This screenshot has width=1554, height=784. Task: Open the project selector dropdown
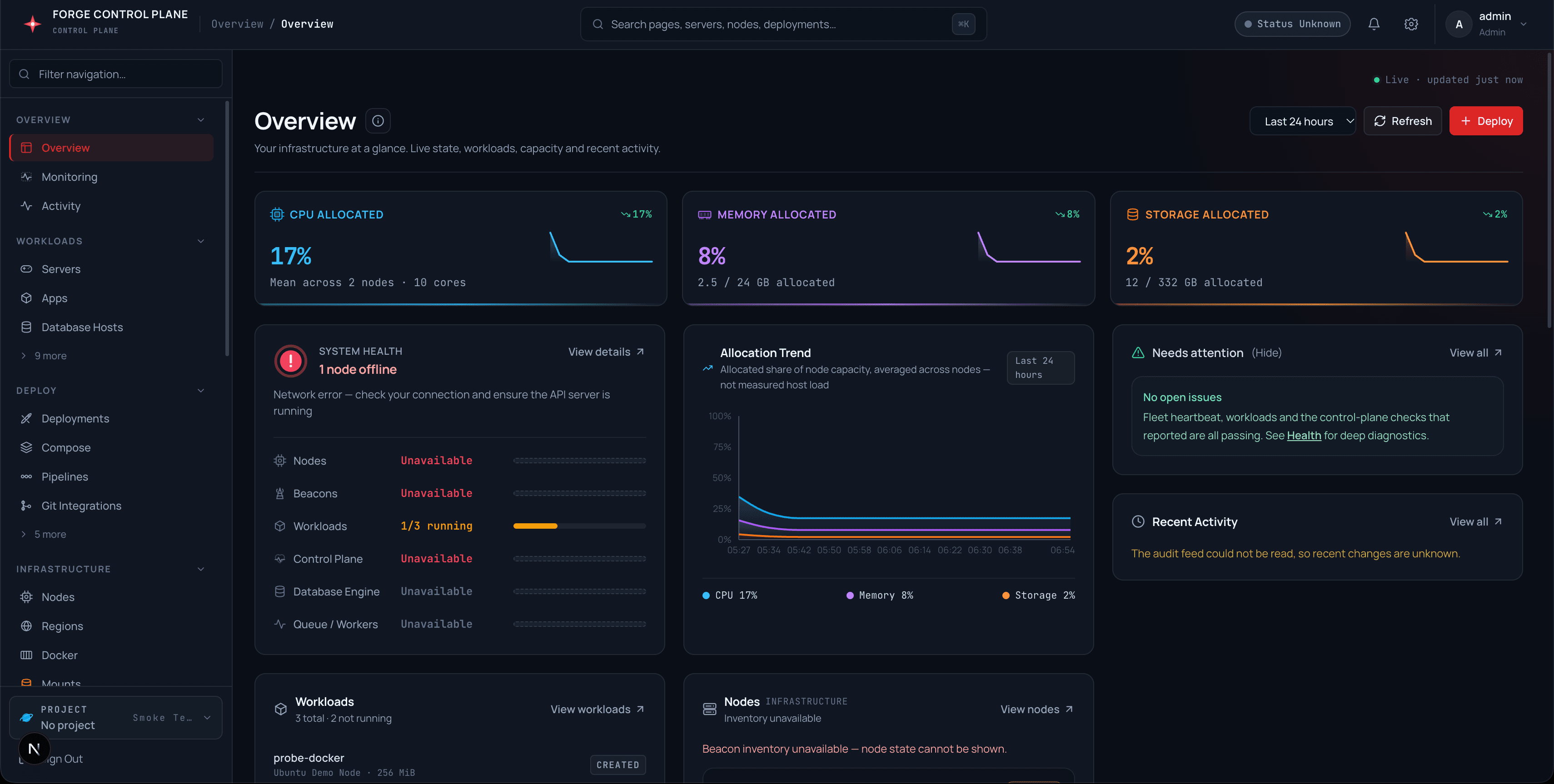tap(116, 718)
